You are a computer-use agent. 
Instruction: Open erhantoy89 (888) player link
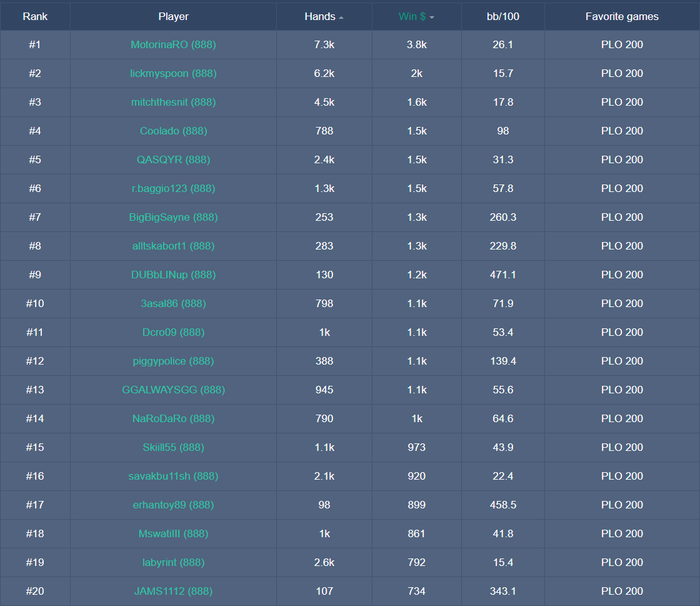tap(173, 505)
